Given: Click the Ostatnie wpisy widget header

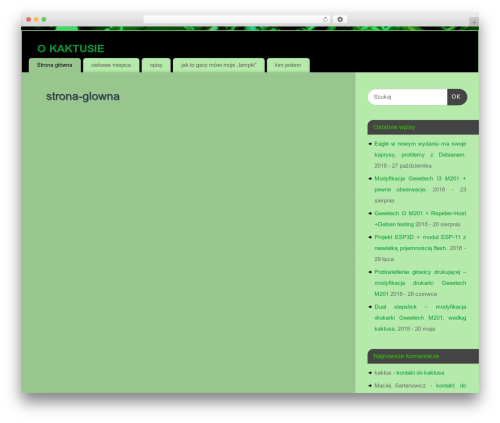Looking at the screenshot, I should coord(423,127).
